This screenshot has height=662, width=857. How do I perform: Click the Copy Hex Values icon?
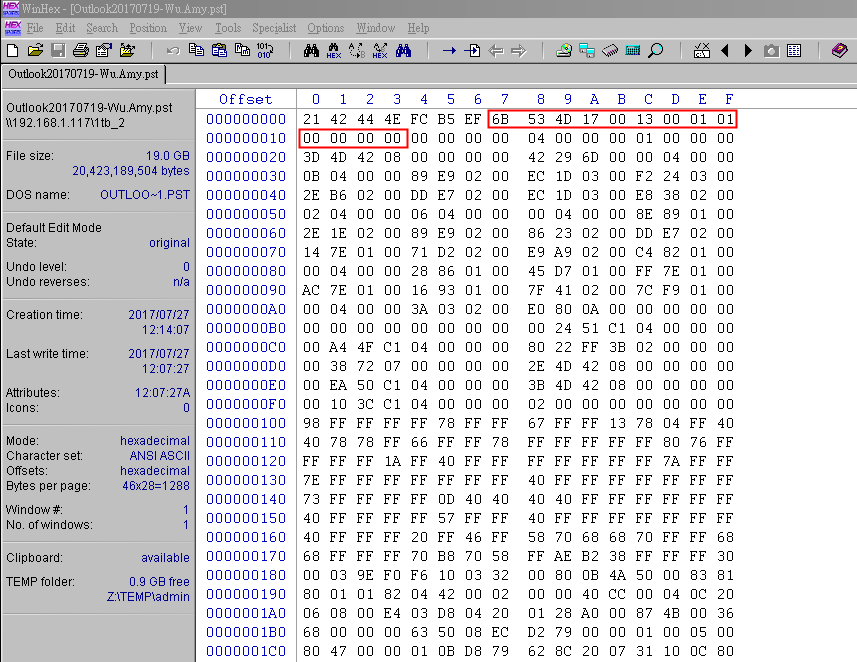tap(242, 51)
